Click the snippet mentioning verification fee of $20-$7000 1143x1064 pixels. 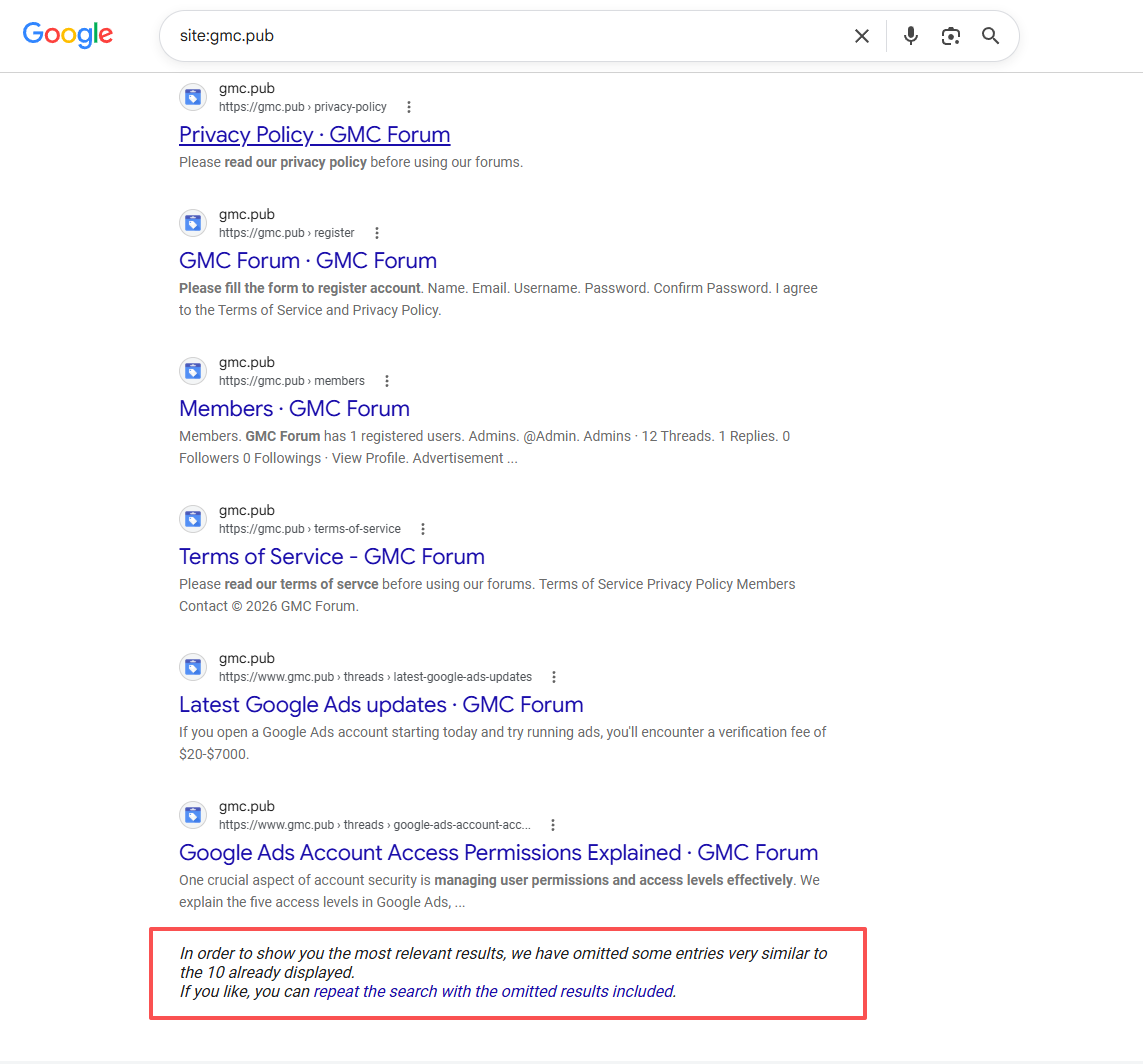coord(503,743)
